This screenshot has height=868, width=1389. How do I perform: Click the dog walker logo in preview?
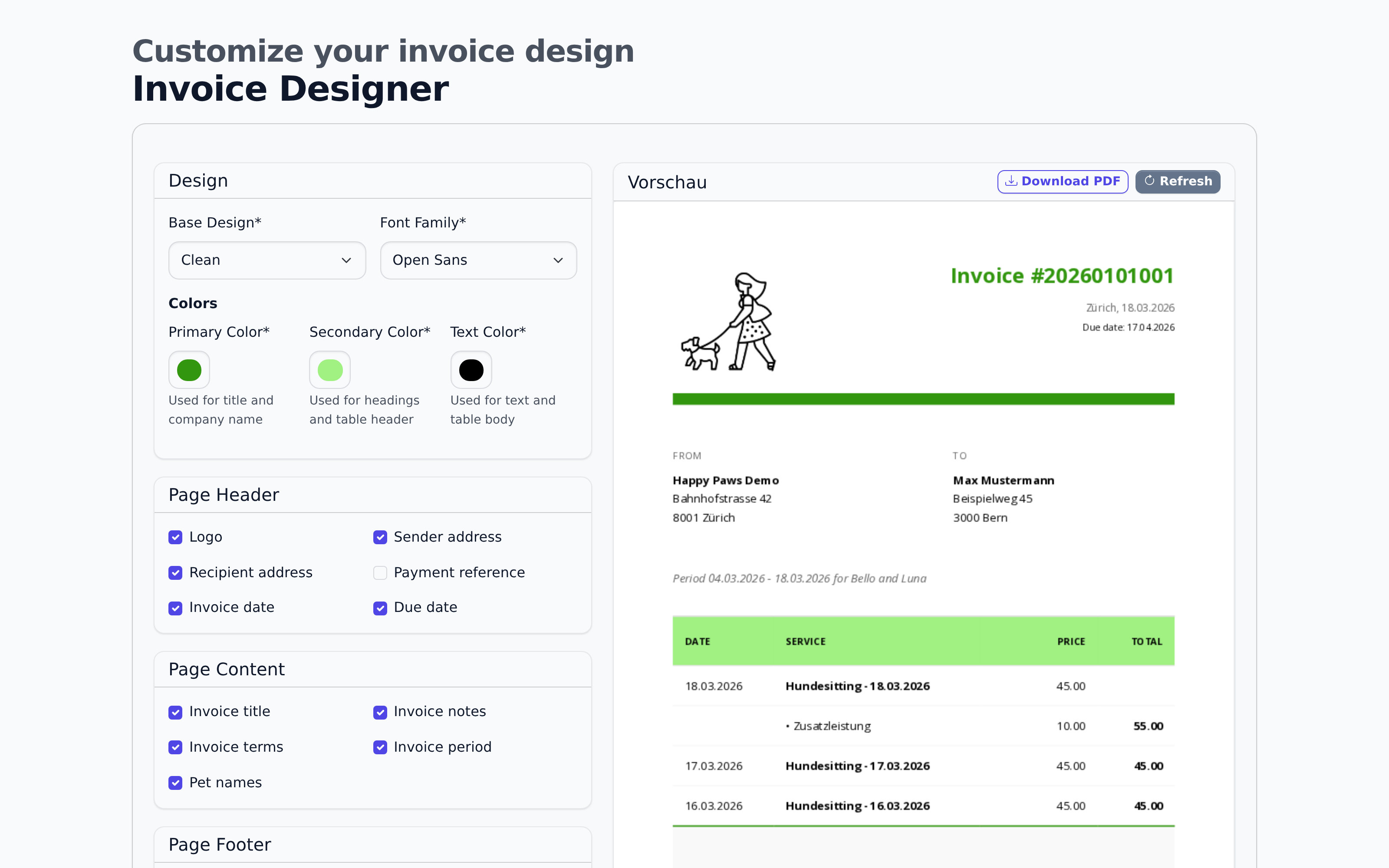click(x=729, y=322)
